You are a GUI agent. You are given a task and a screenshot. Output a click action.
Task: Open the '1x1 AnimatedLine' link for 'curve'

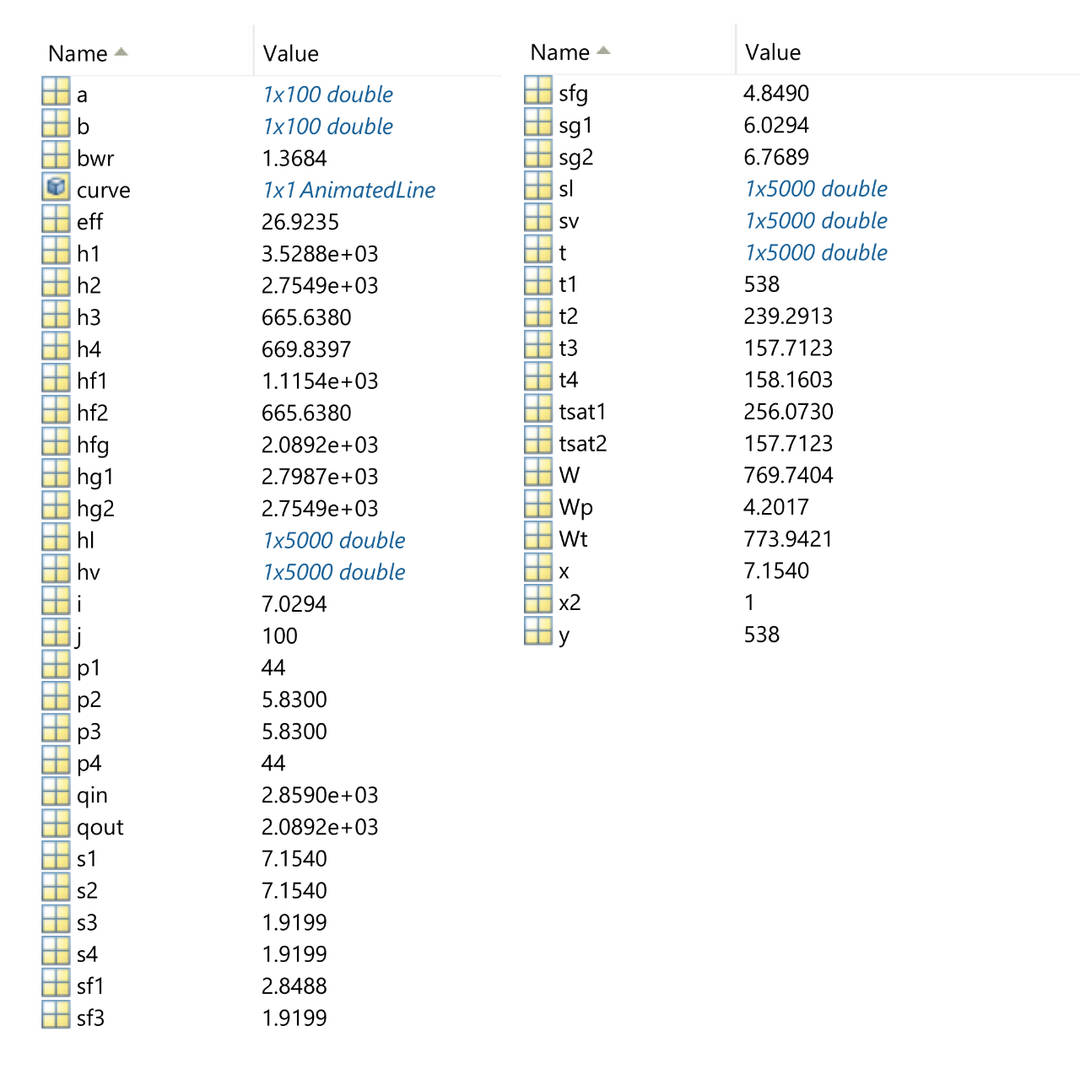[x=348, y=189]
